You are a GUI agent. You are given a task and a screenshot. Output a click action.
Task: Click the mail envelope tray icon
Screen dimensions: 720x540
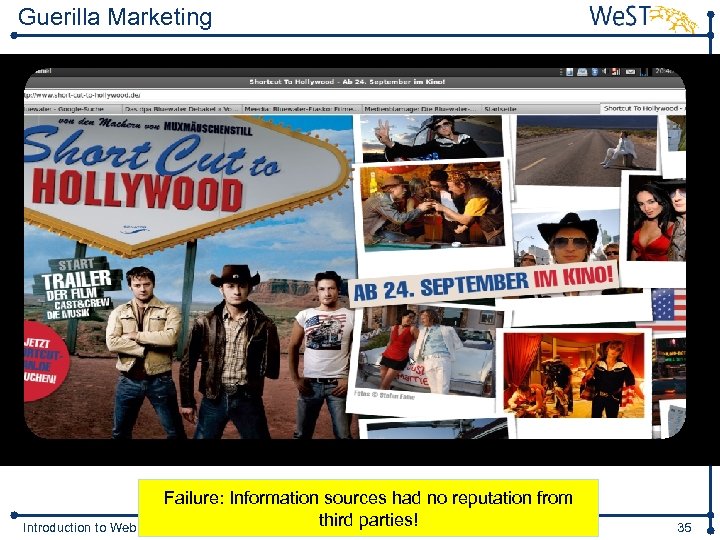(631, 72)
